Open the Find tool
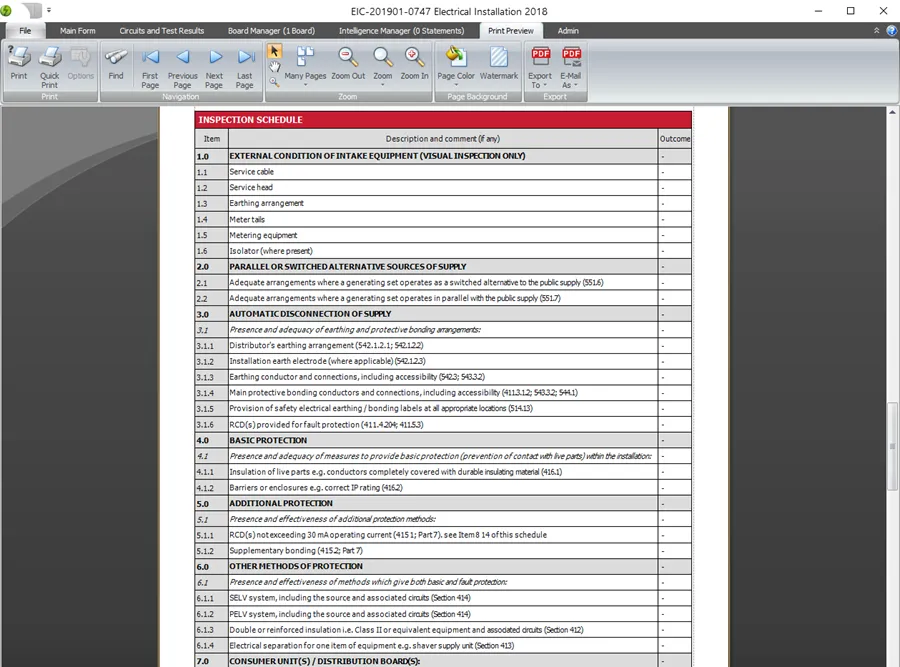This screenshot has width=900, height=667. (x=116, y=62)
